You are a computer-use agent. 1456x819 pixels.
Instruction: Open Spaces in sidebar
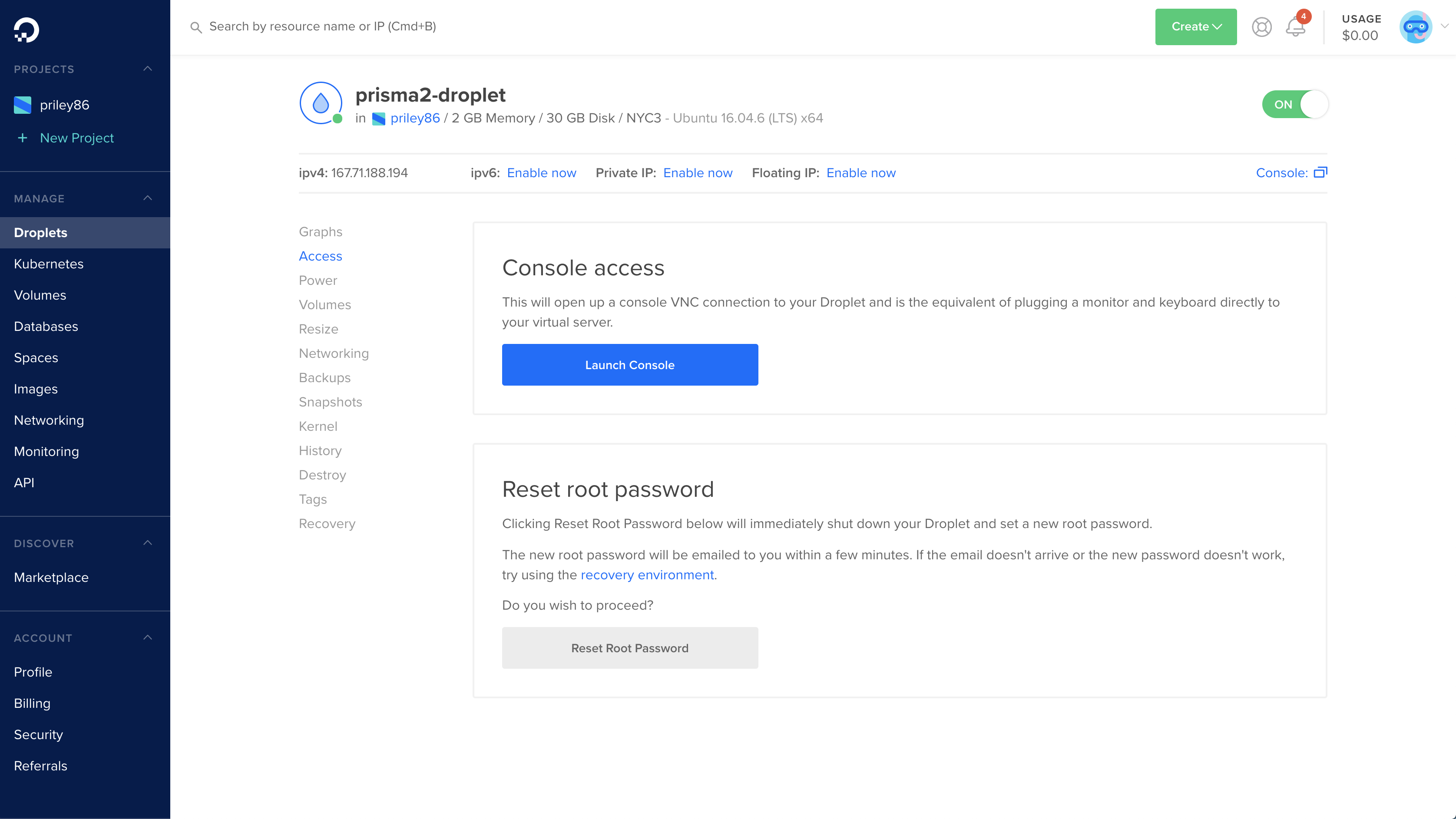point(36,358)
